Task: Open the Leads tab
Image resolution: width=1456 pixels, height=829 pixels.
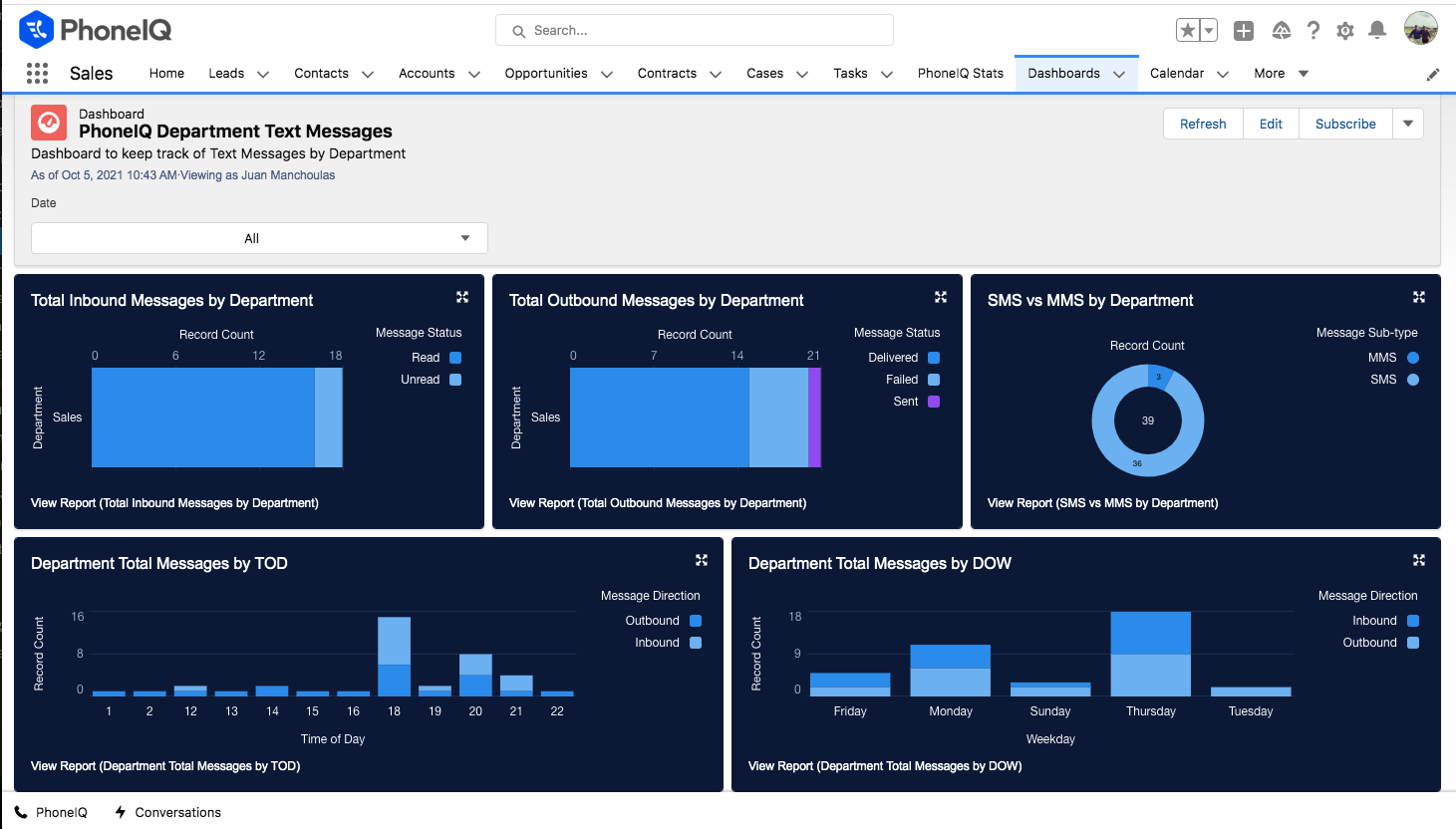Action: (226, 74)
